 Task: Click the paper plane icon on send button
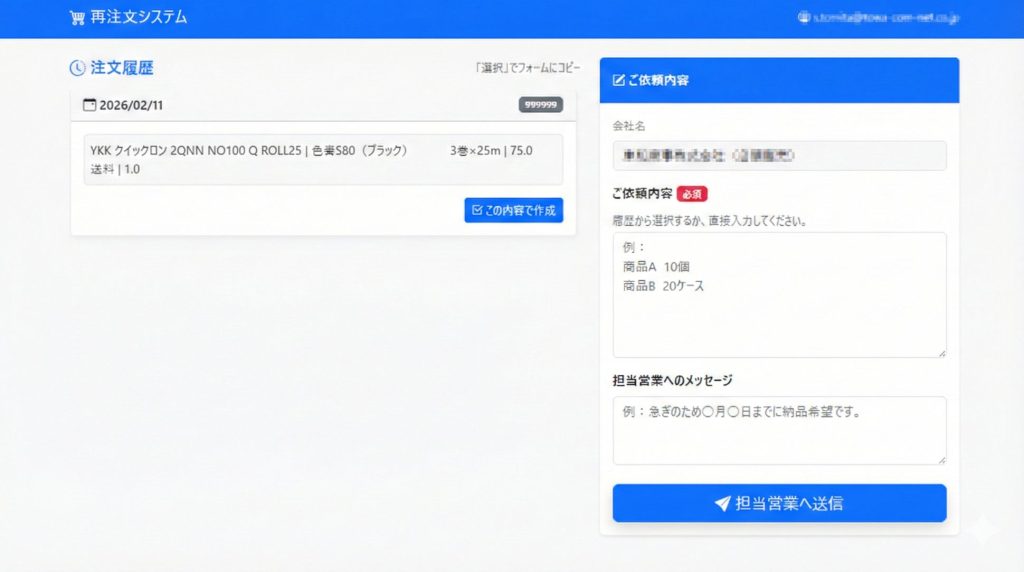pos(722,503)
